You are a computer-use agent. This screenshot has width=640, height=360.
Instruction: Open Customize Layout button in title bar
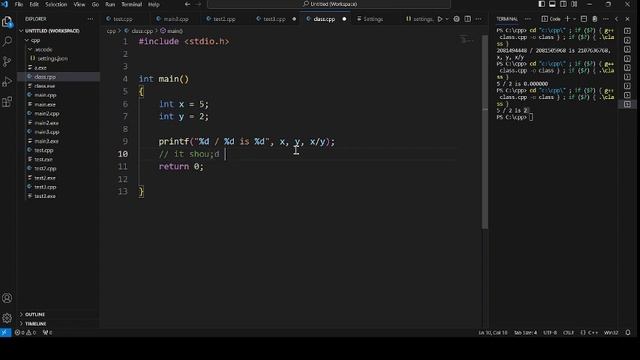click(574, 4)
